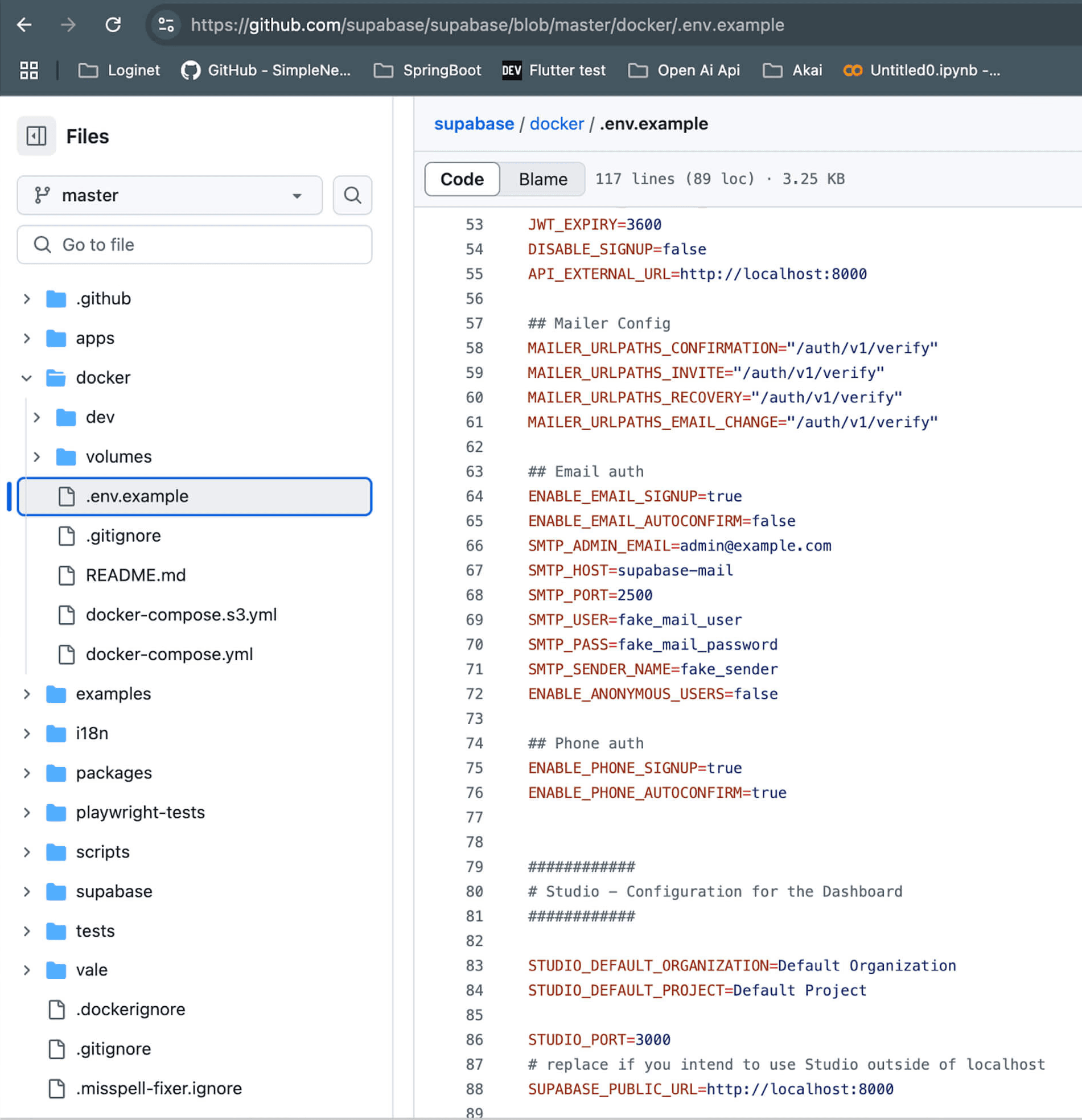Viewport: 1082px width, 1120px height.
Task: Click the STUDIO_DEFAULT_PROJECT line
Action: coord(697,990)
